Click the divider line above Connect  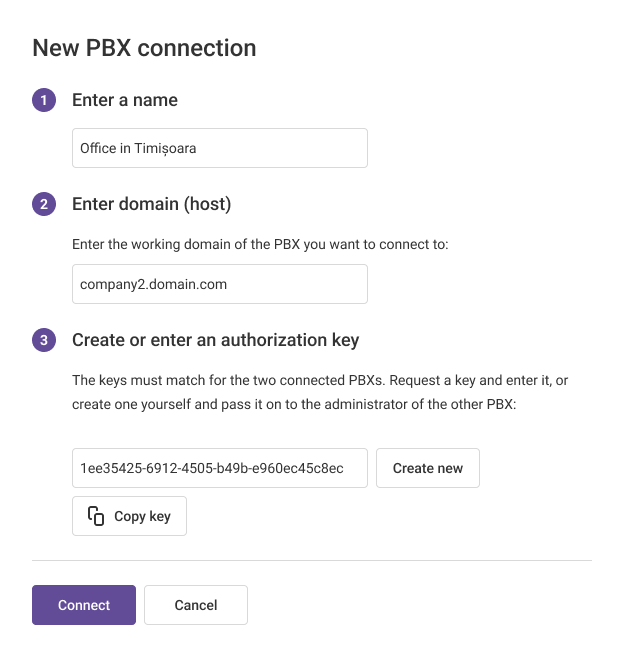(x=312, y=560)
